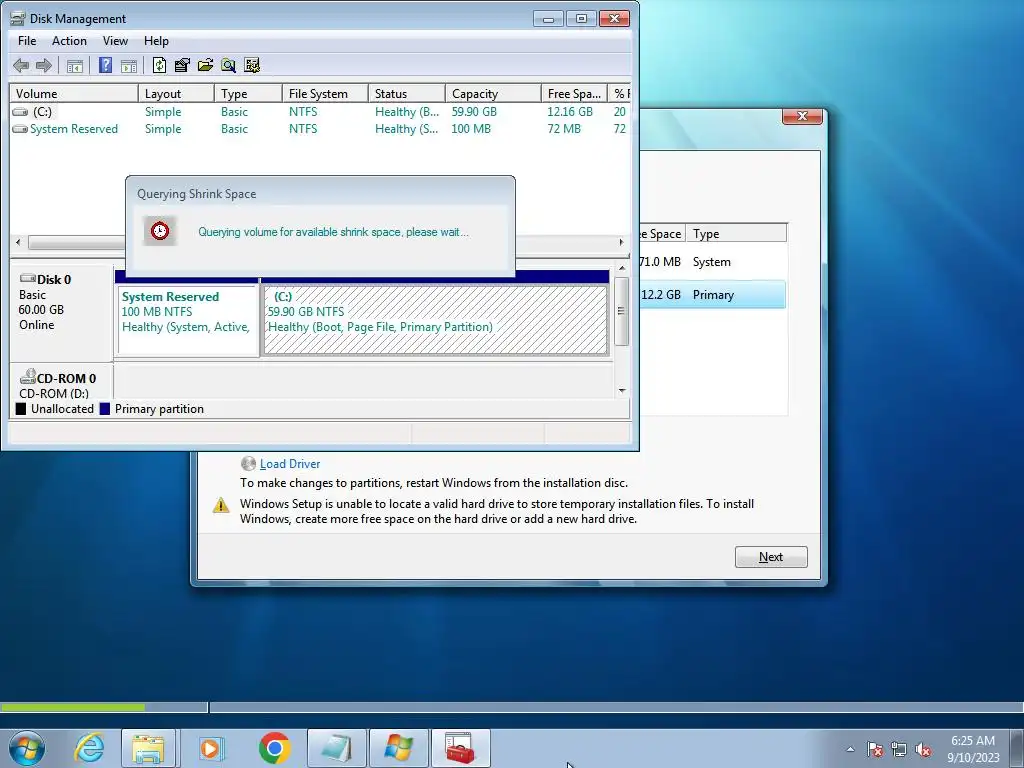Open the Action menu
Viewport: 1024px width, 768px height.
pos(69,40)
